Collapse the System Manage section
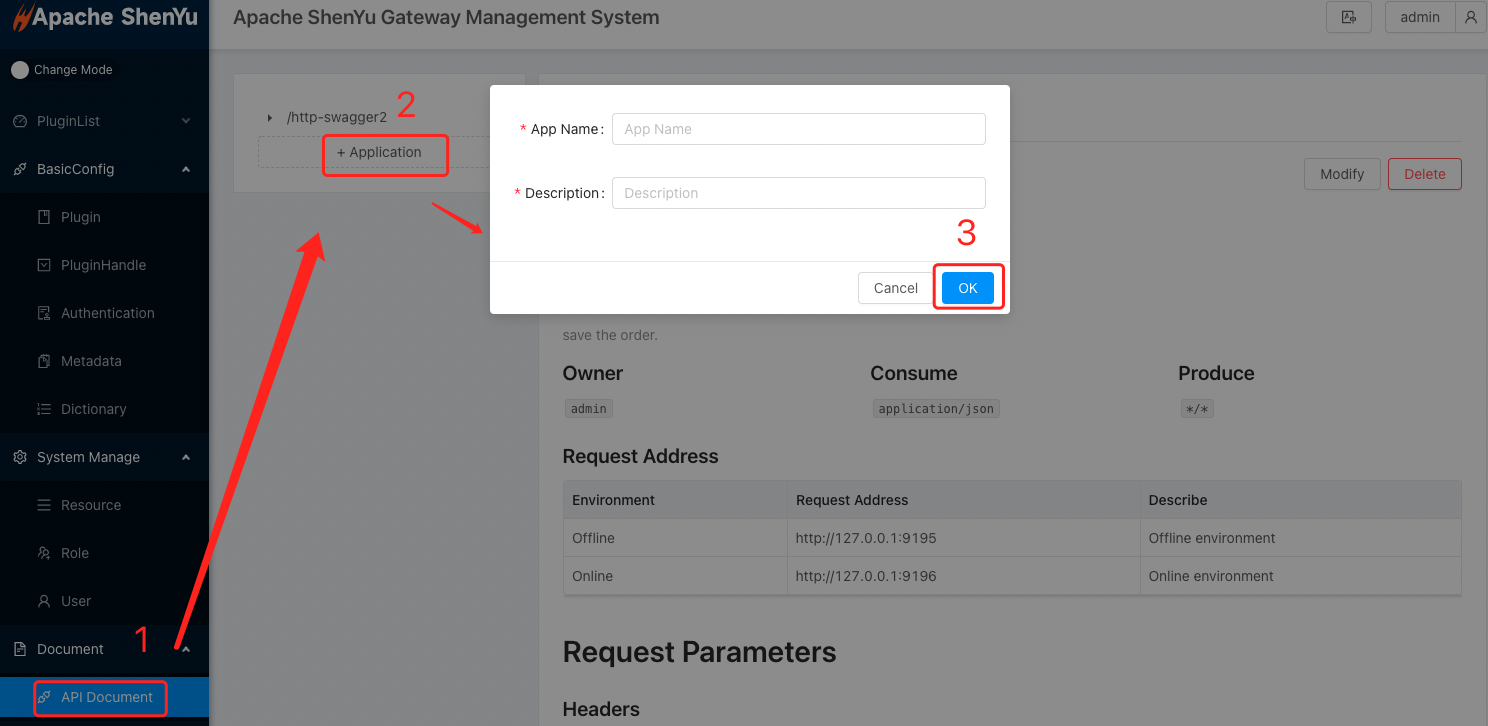Screen dimensions: 1488x726 [x=185, y=457]
